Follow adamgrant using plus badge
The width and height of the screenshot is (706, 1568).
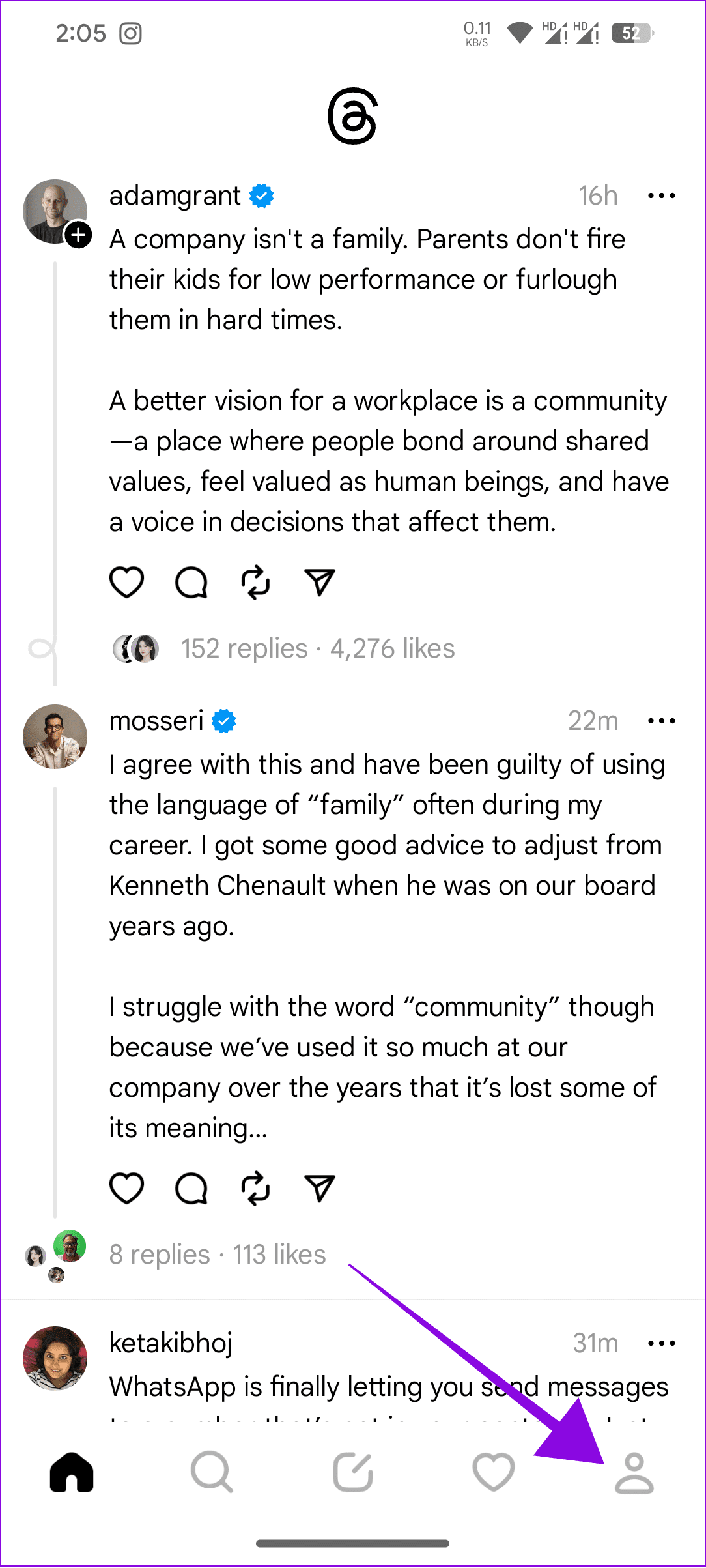[x=78, y=235]
